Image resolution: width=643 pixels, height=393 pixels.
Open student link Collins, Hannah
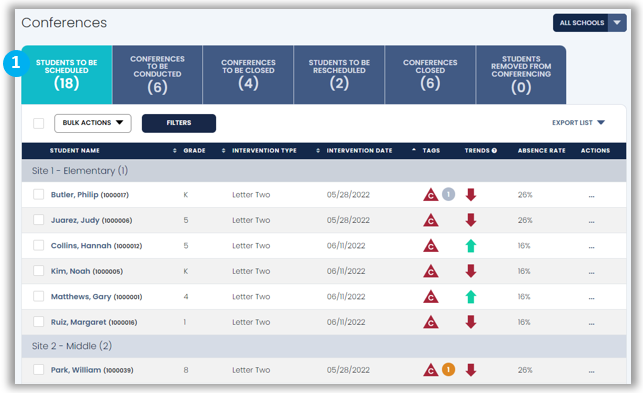96,245
